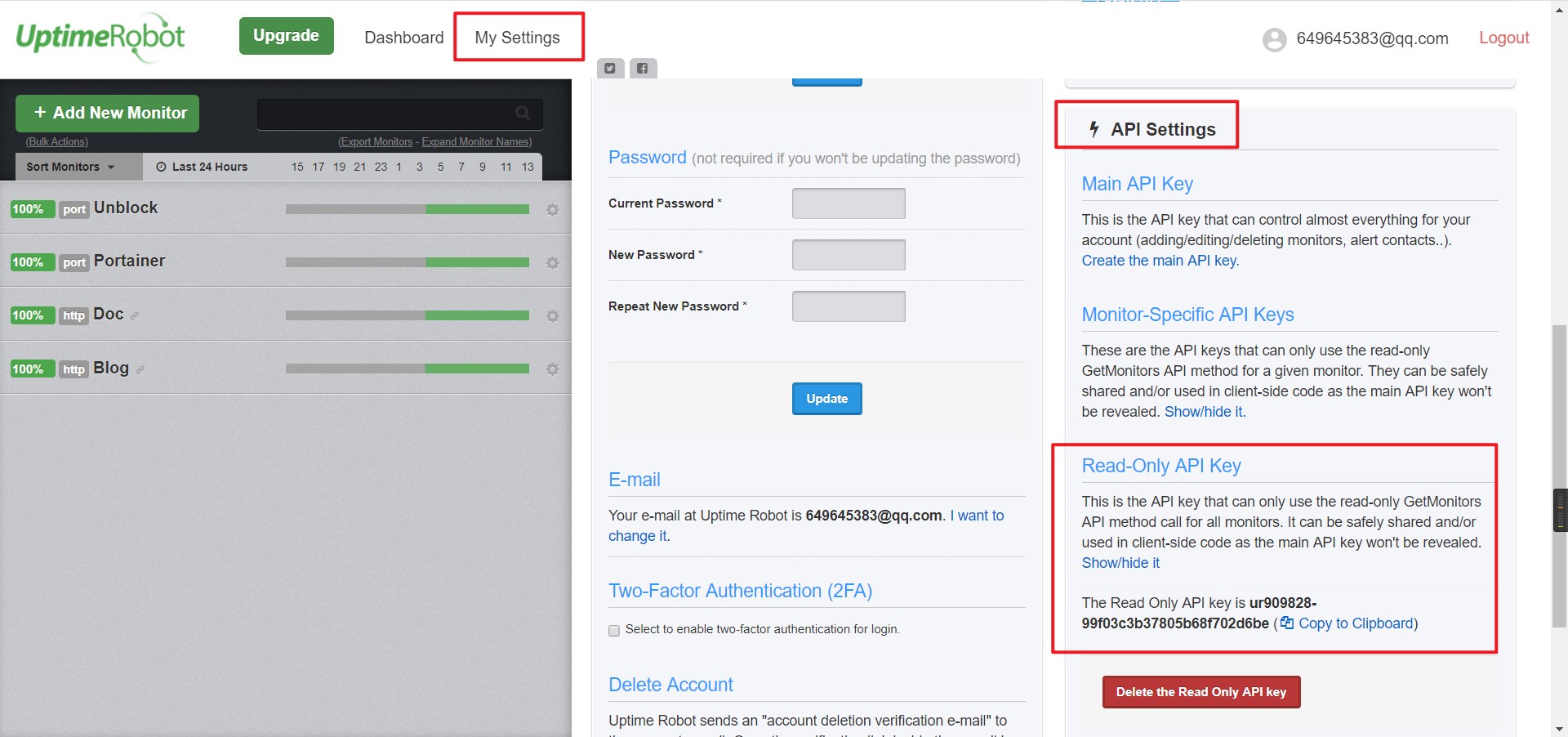Click the clipboard icon beside Copy to Clipboard

1287,623
